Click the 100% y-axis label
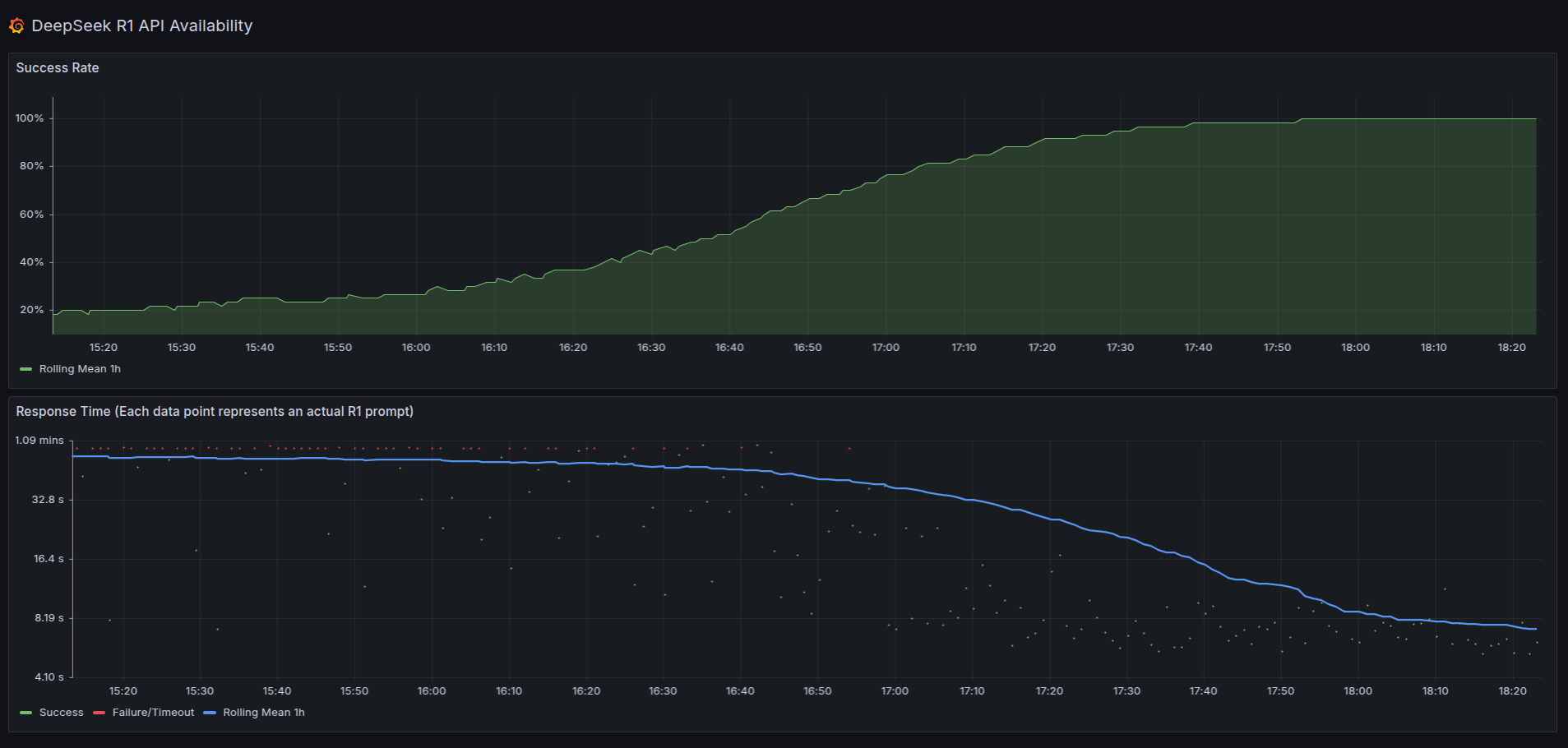 [30, 118]
